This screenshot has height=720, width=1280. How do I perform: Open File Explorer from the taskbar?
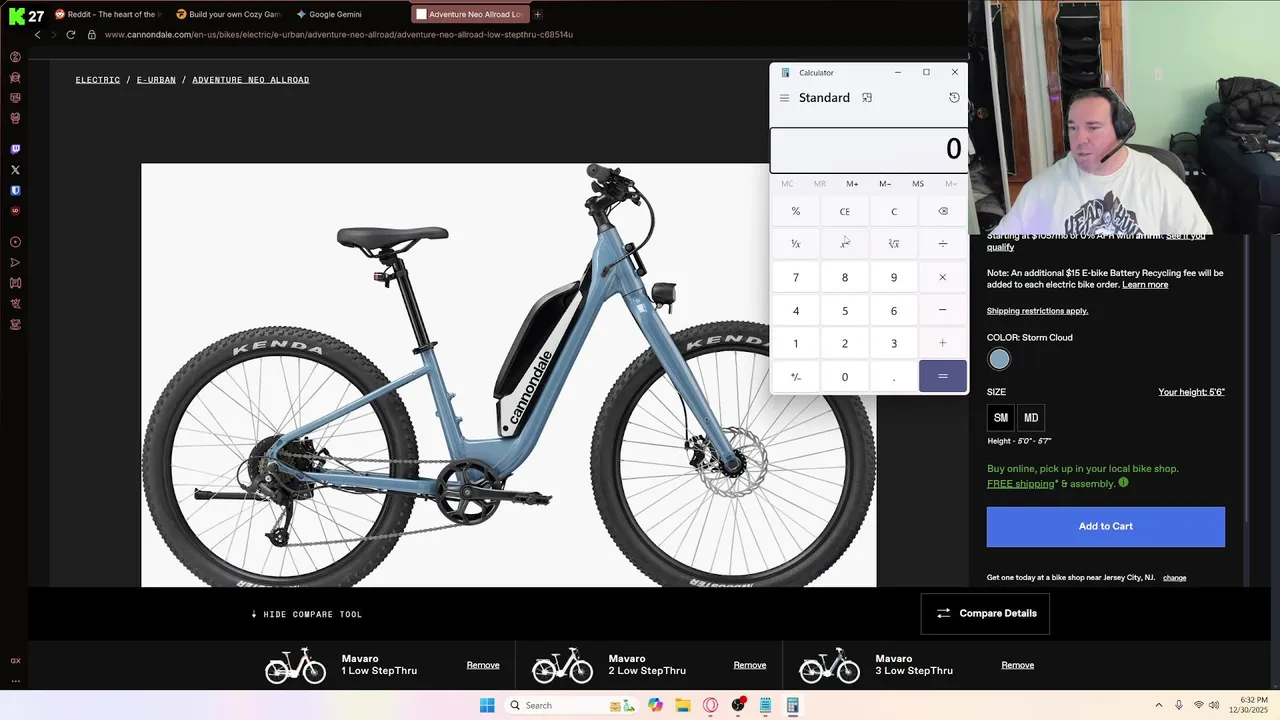pos(683,705)
